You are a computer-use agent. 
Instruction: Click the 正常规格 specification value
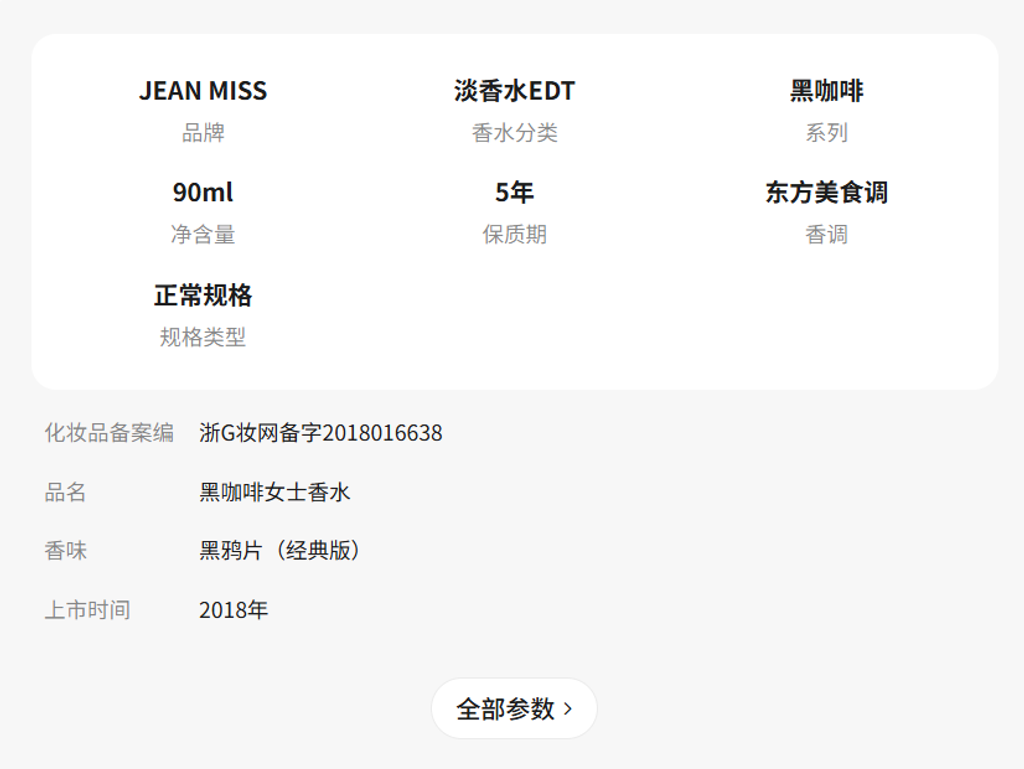click(203, 295)
